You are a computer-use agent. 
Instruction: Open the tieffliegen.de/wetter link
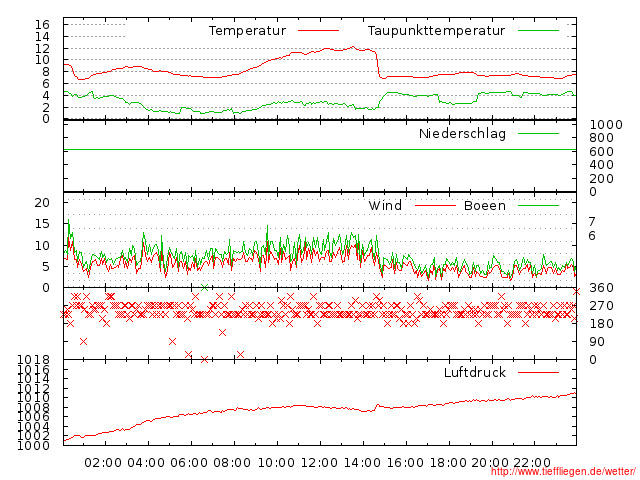click(x=562, y=472)
